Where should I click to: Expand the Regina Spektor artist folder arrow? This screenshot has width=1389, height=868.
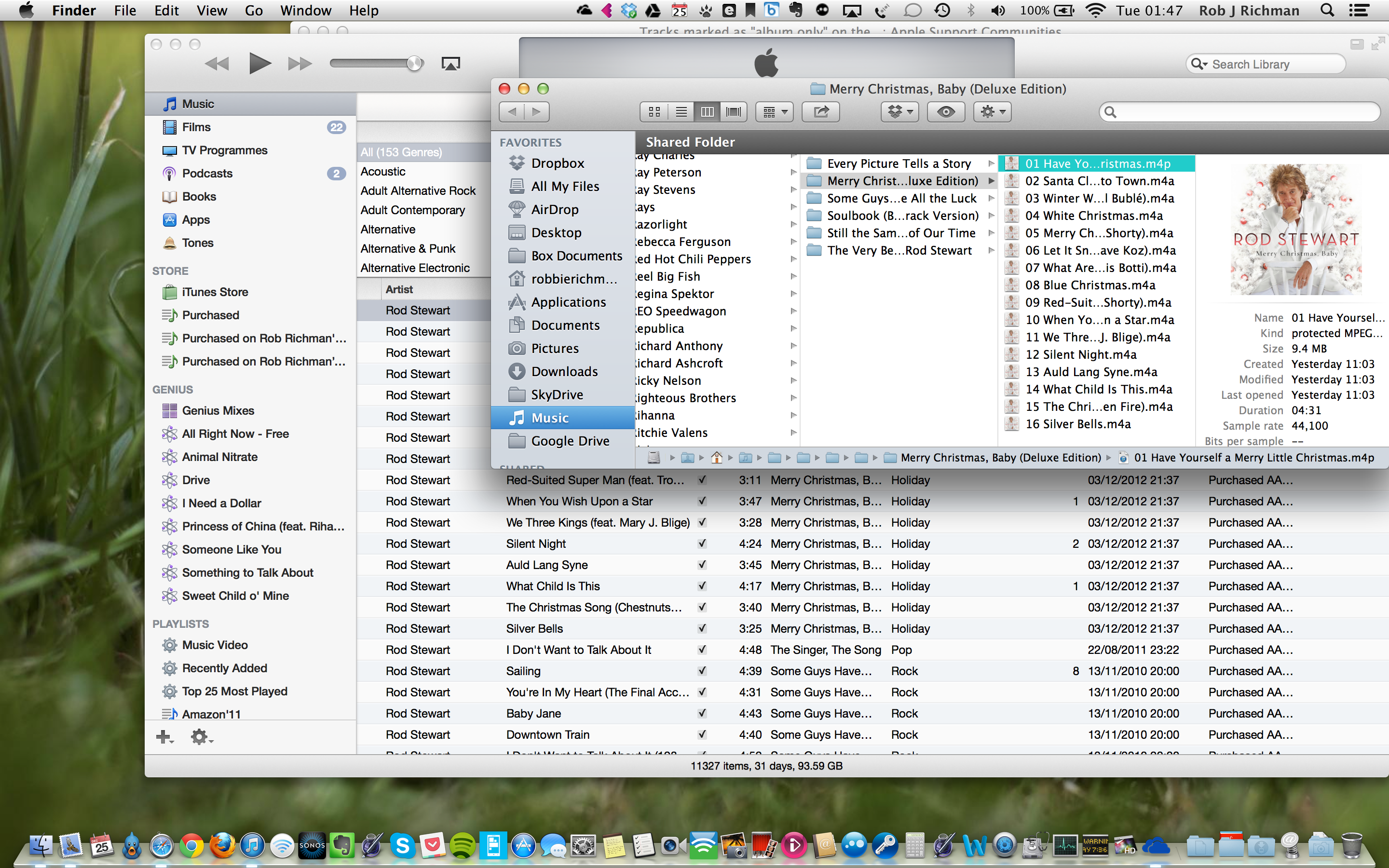click(793, 294)
